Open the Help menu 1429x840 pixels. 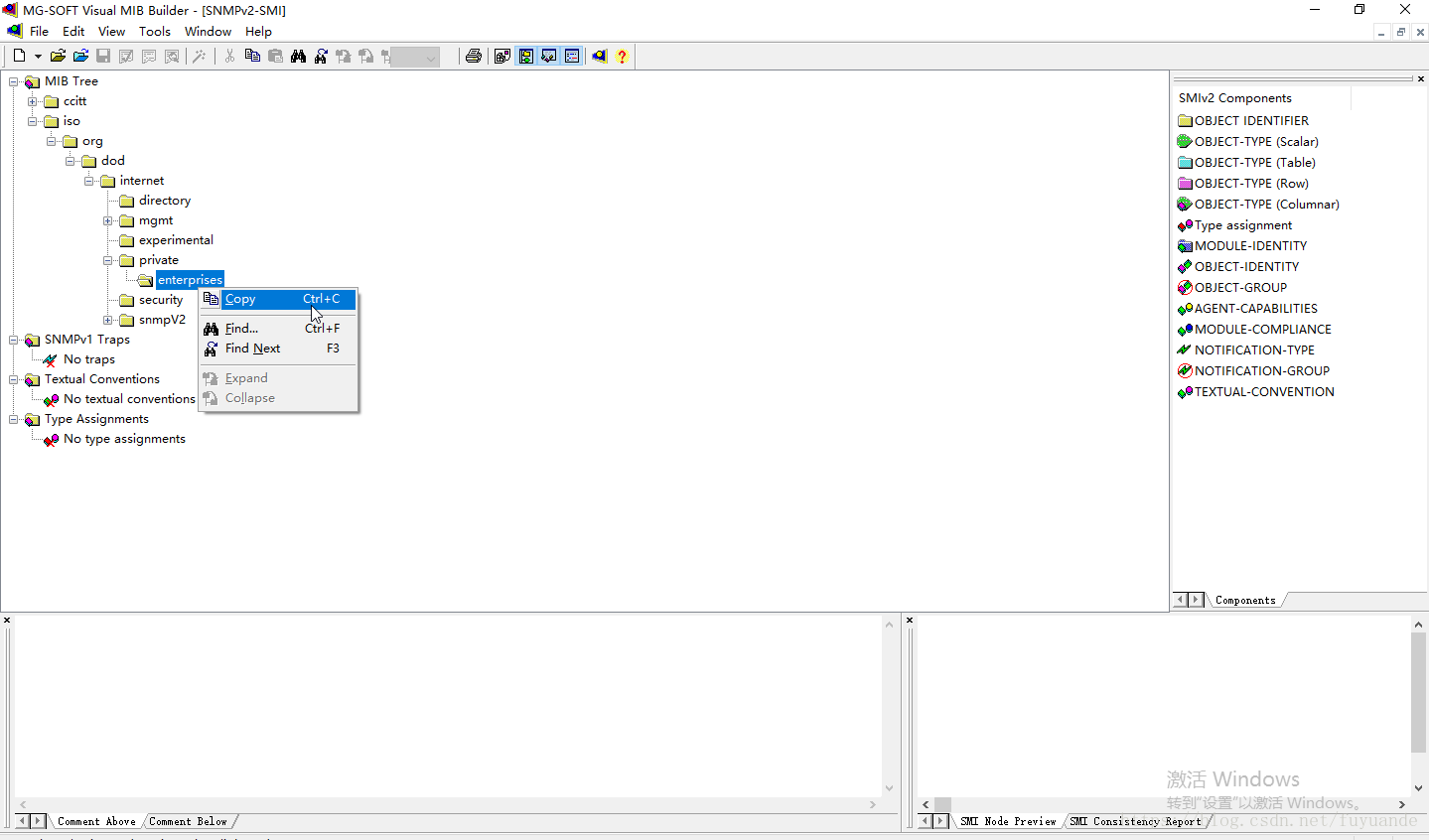258,32
